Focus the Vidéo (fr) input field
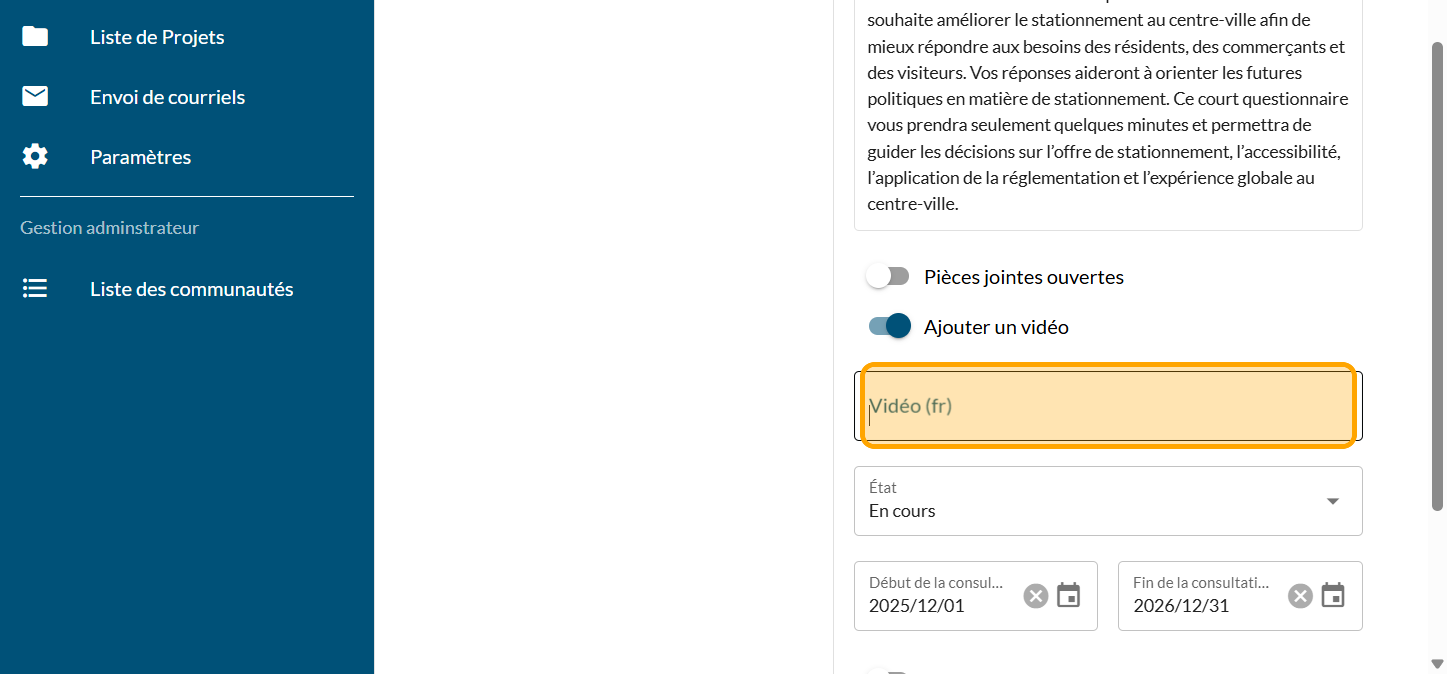 tap(1108, 406)
